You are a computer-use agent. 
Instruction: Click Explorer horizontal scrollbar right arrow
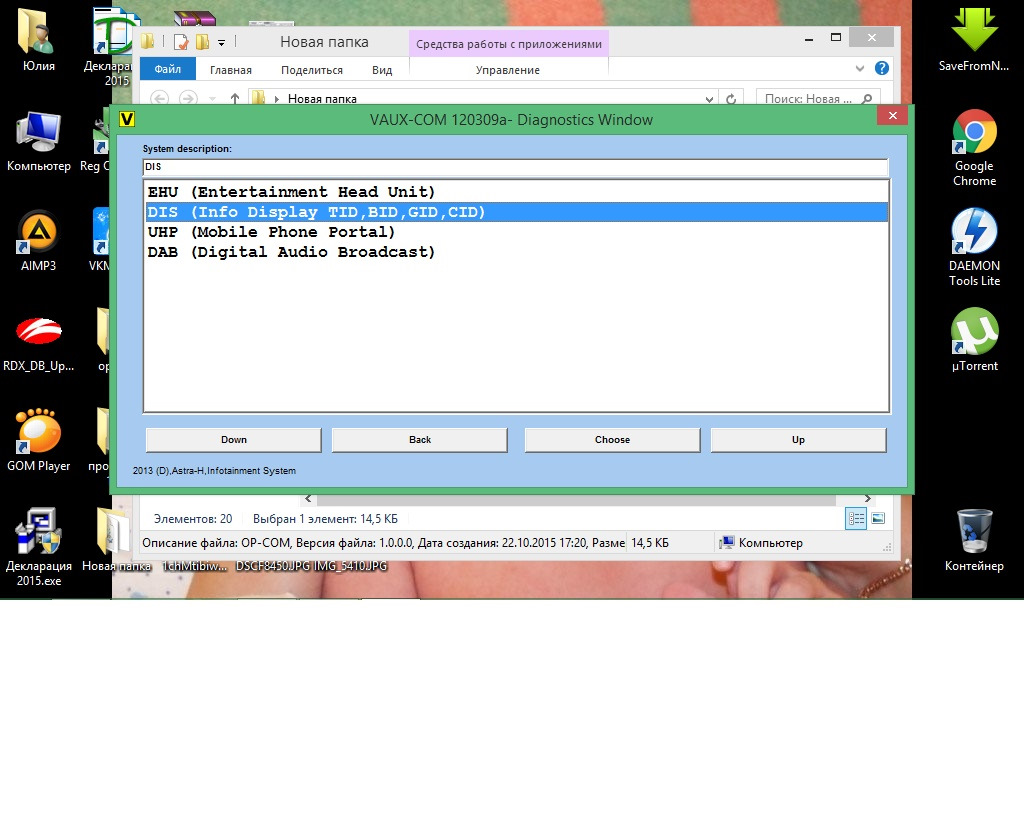click(x=867, y=499)
